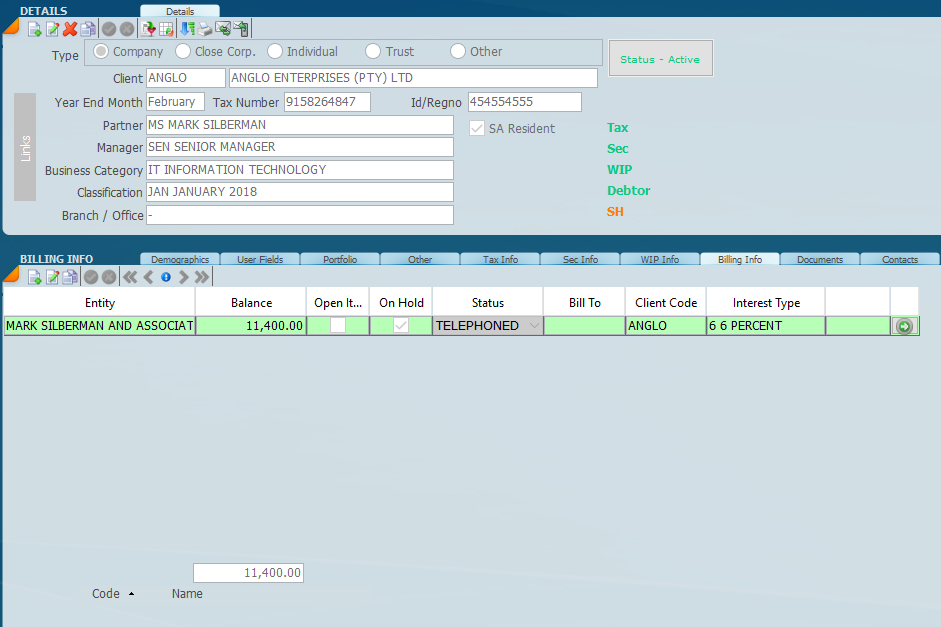The image size is (941, 627).
Task: Click the new record icon in Details toolbar
Action: point(34,29)
